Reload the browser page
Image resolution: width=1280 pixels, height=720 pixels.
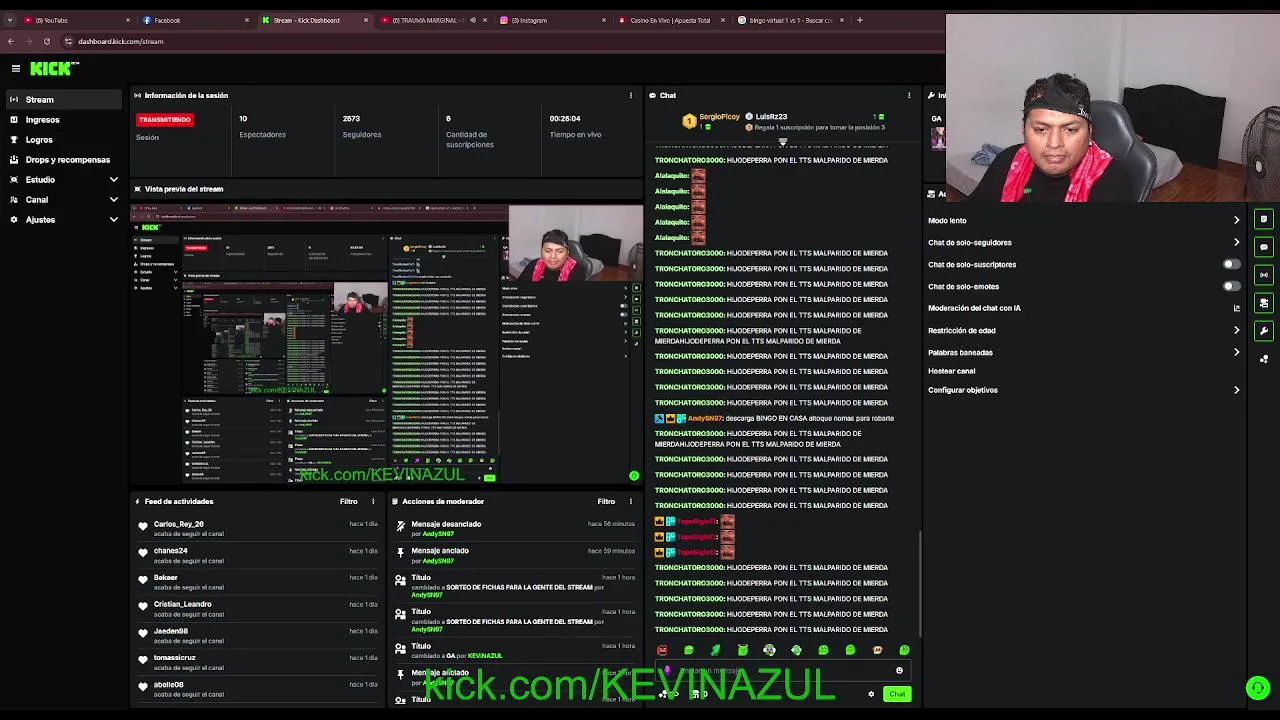pyautogui.click(x=47, y=41)
